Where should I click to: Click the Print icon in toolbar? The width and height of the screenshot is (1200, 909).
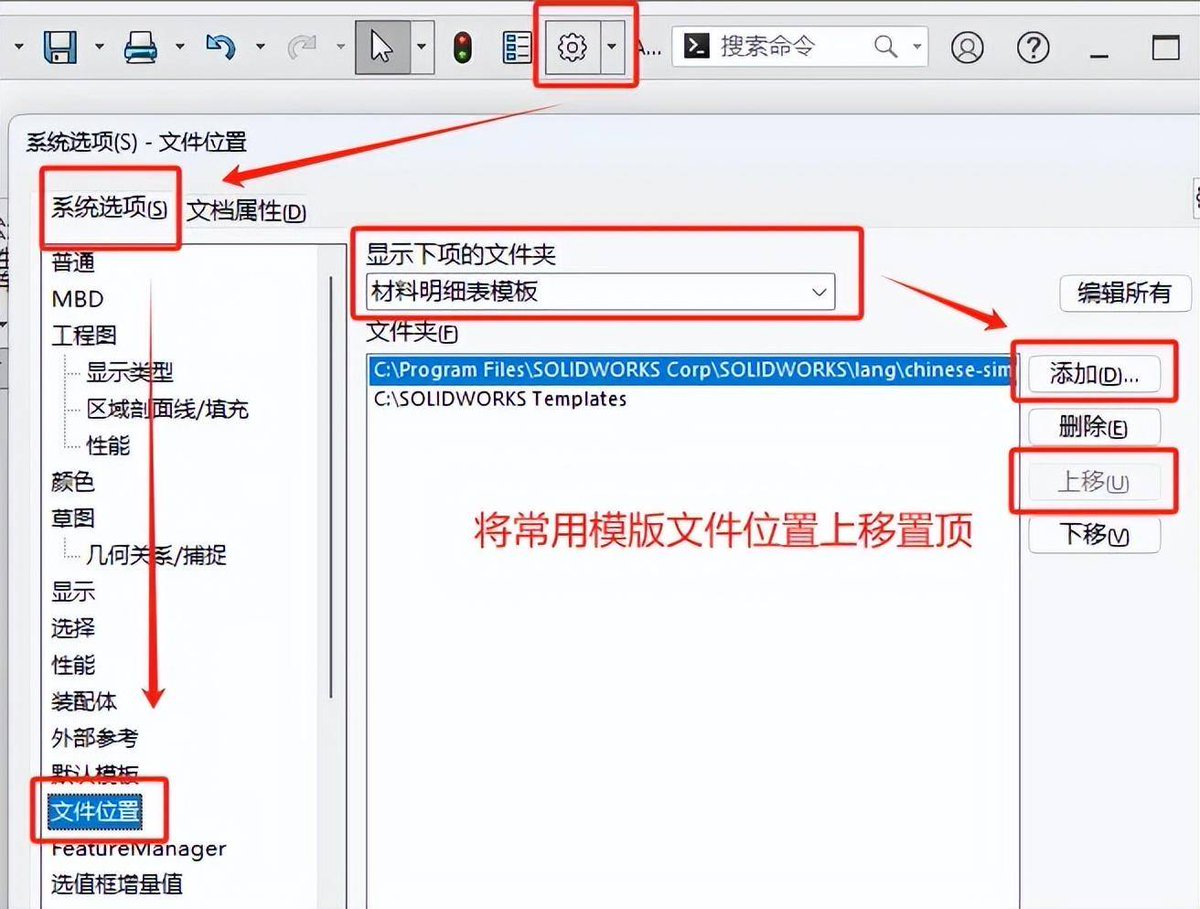pos(142,47)
